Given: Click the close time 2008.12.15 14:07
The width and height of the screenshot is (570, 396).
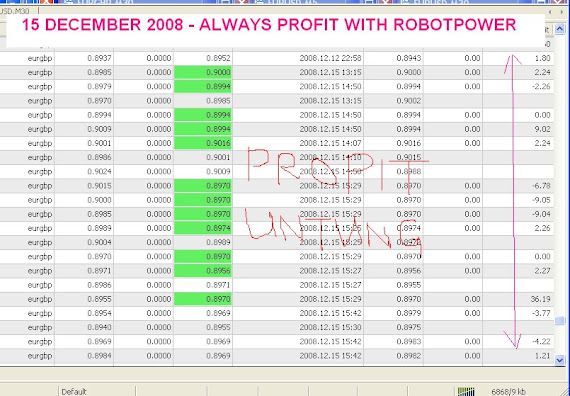Looking at the screenshot, I should point(330,143).
